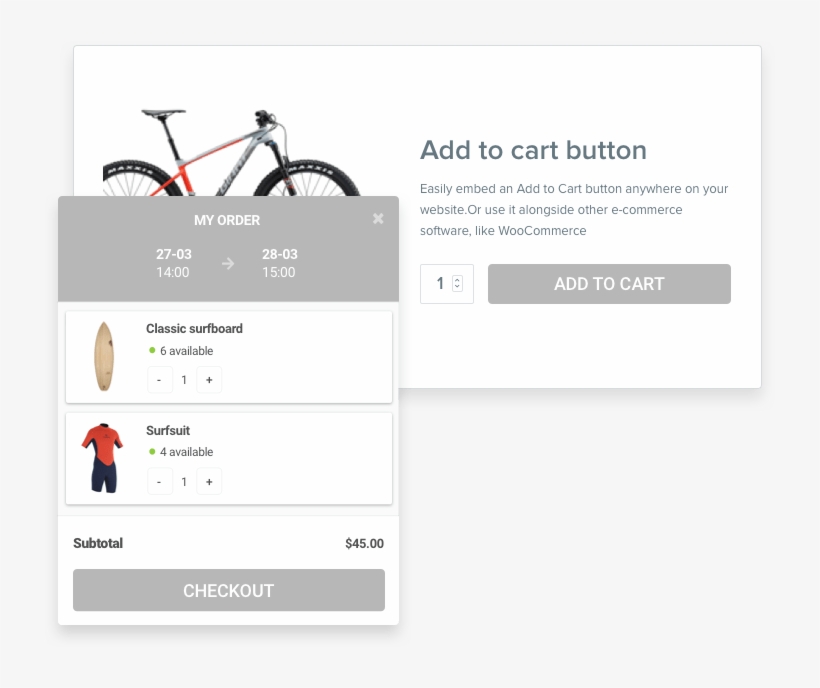The image size is (820, 688).
Task: Click the Classic surfboard thumbnail
Action: click(x=104, y=357)
